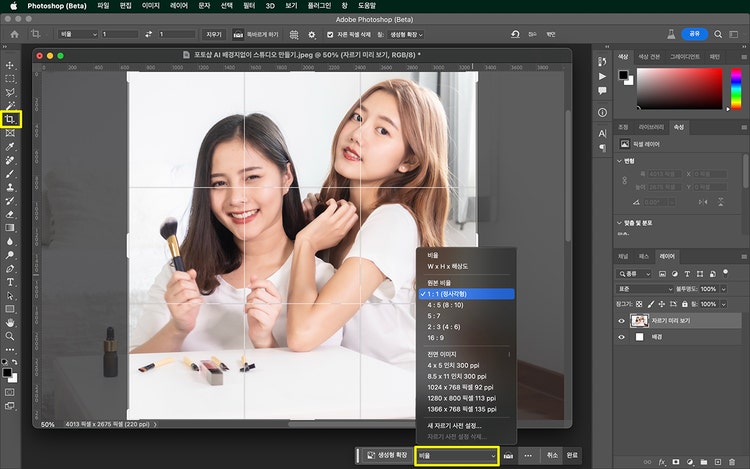Choose the 16 : 9 ratio option

click(438, 337)
